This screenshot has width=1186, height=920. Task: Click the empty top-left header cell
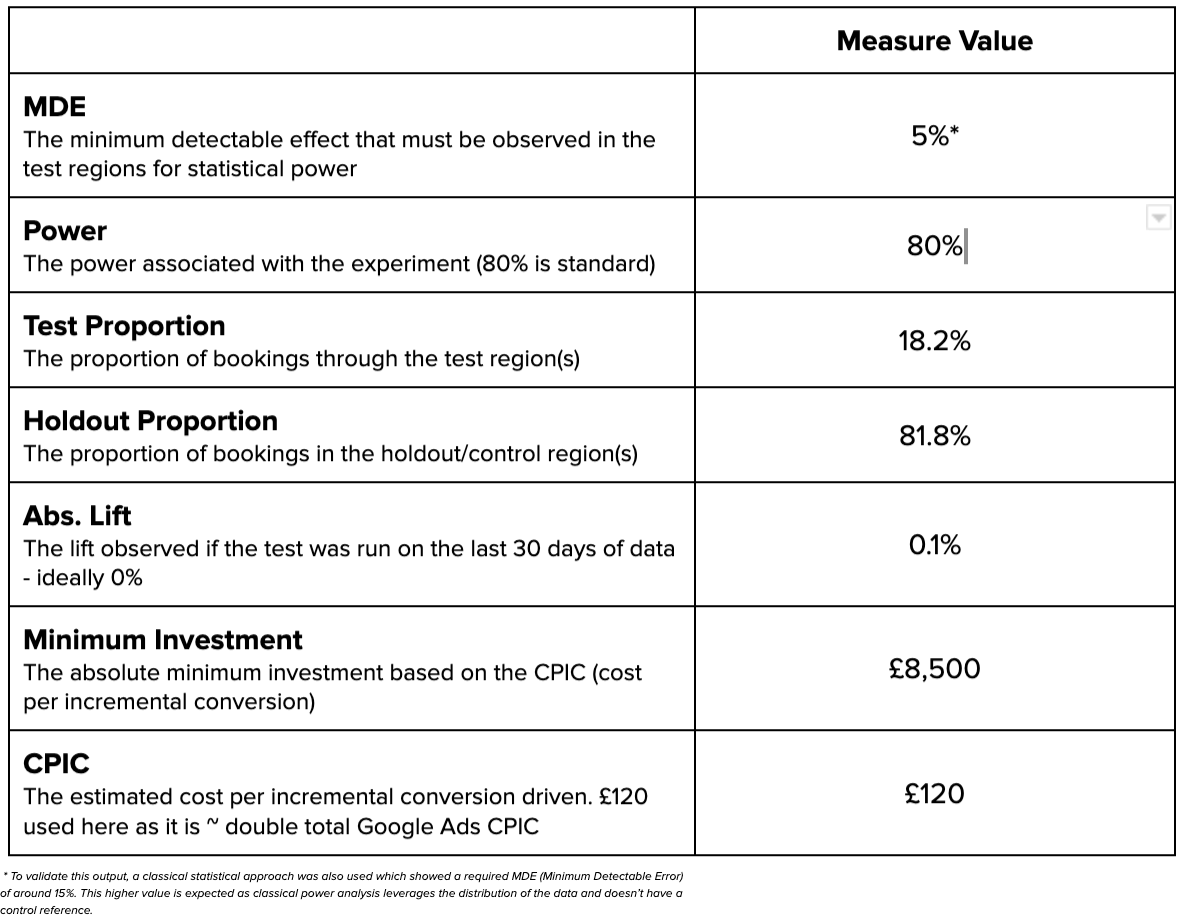352,41
